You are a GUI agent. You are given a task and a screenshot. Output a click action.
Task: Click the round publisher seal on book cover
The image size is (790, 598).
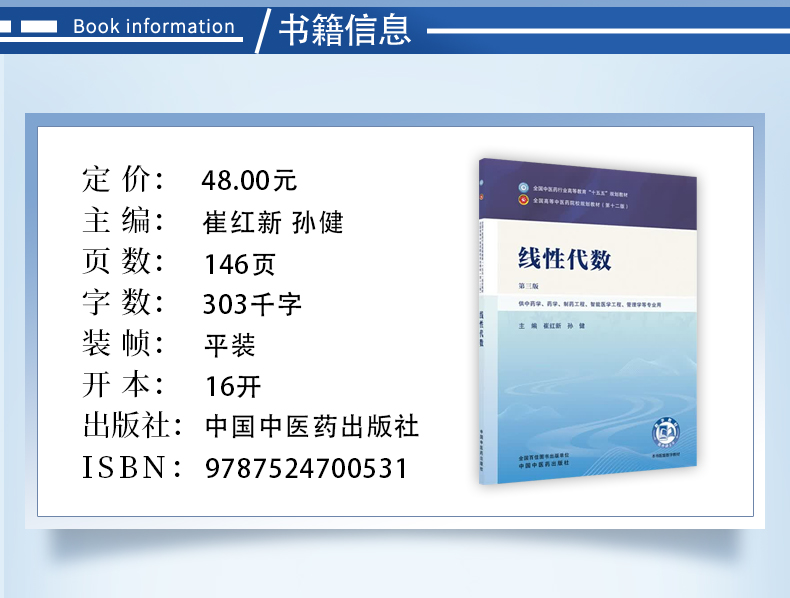pyautogui.click(x=666, y=432)
